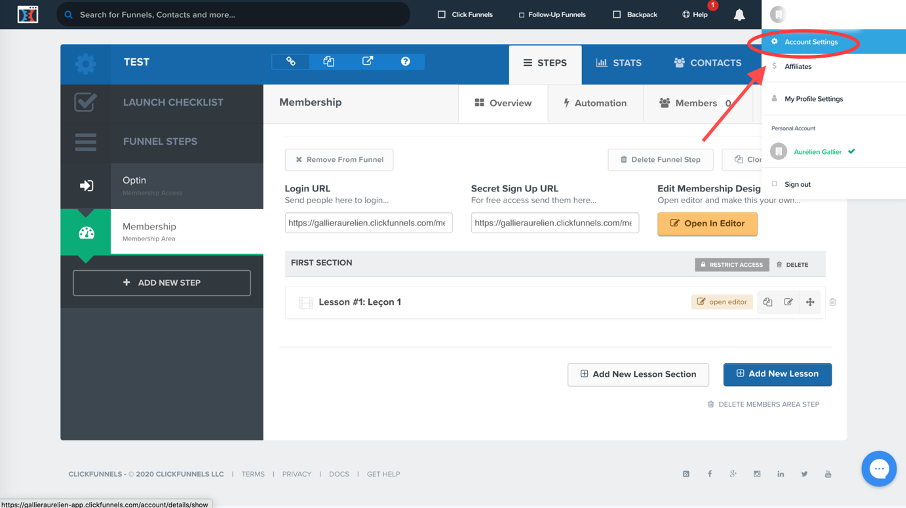Open the LAUNCH CHECKLIST sidebar item
Viewport: 906px width, 508px height.
coord(162,103)
